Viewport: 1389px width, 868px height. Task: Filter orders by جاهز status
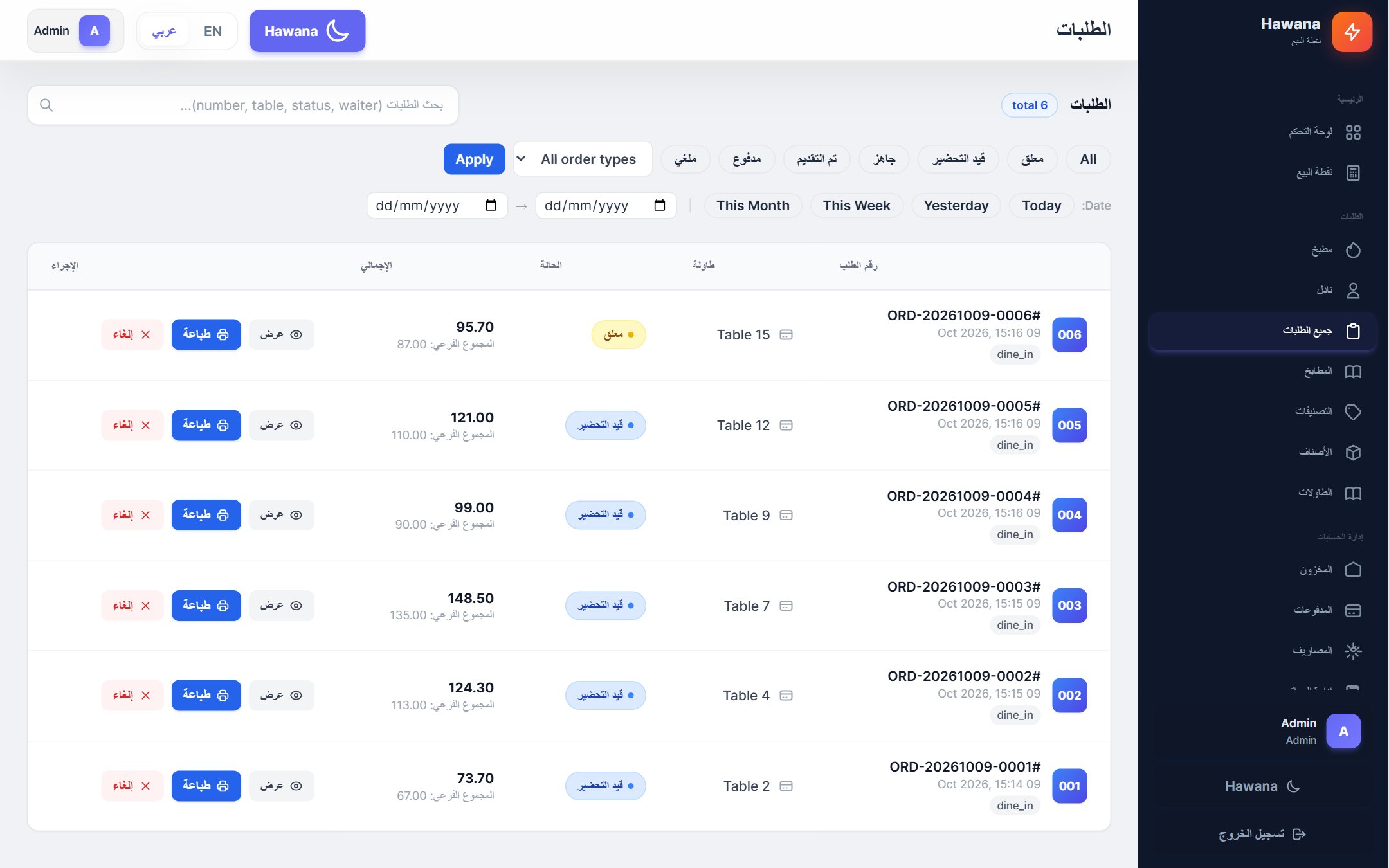884,159
